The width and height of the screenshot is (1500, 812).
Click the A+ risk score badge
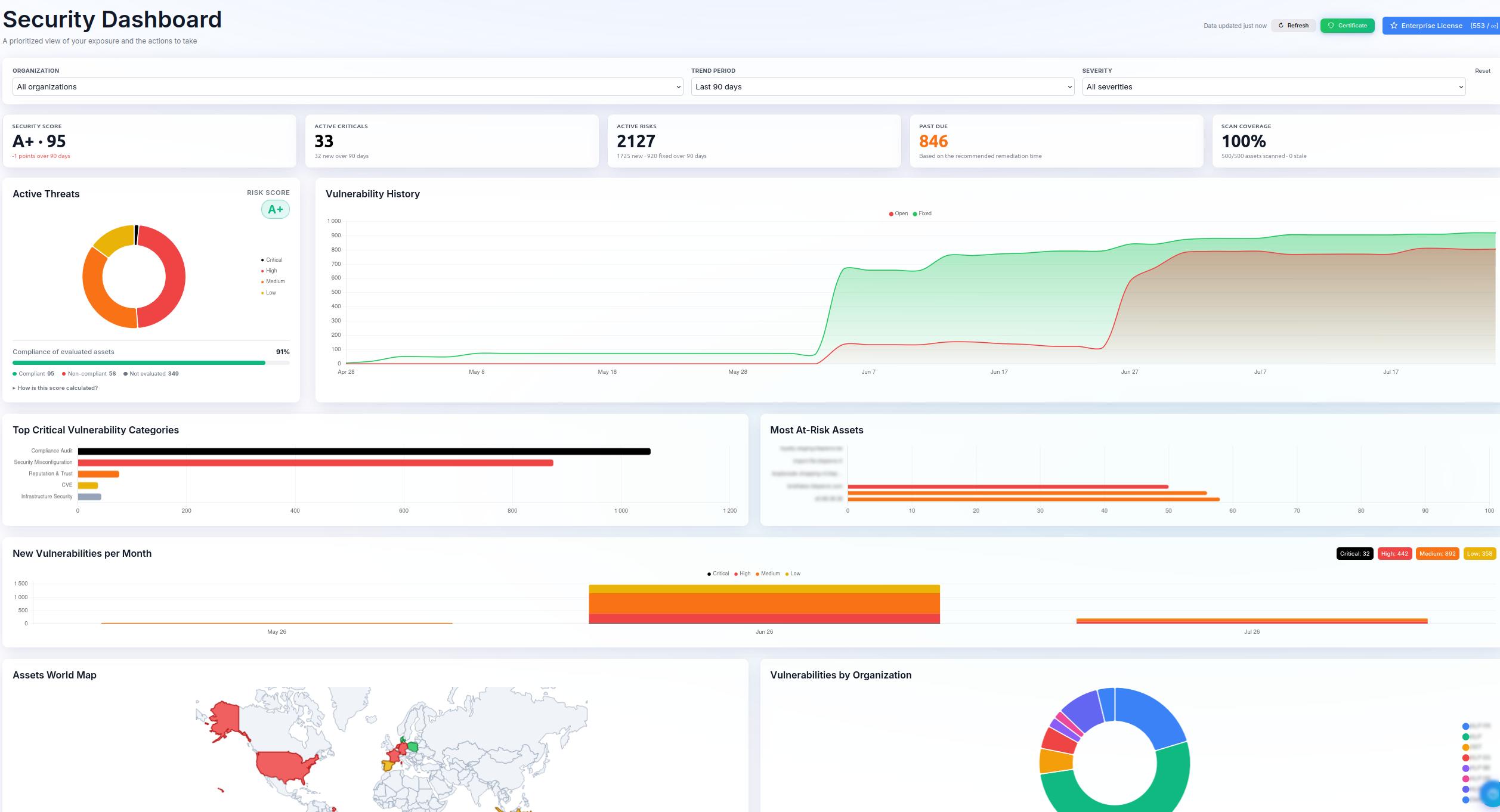[x=276, y=209]
